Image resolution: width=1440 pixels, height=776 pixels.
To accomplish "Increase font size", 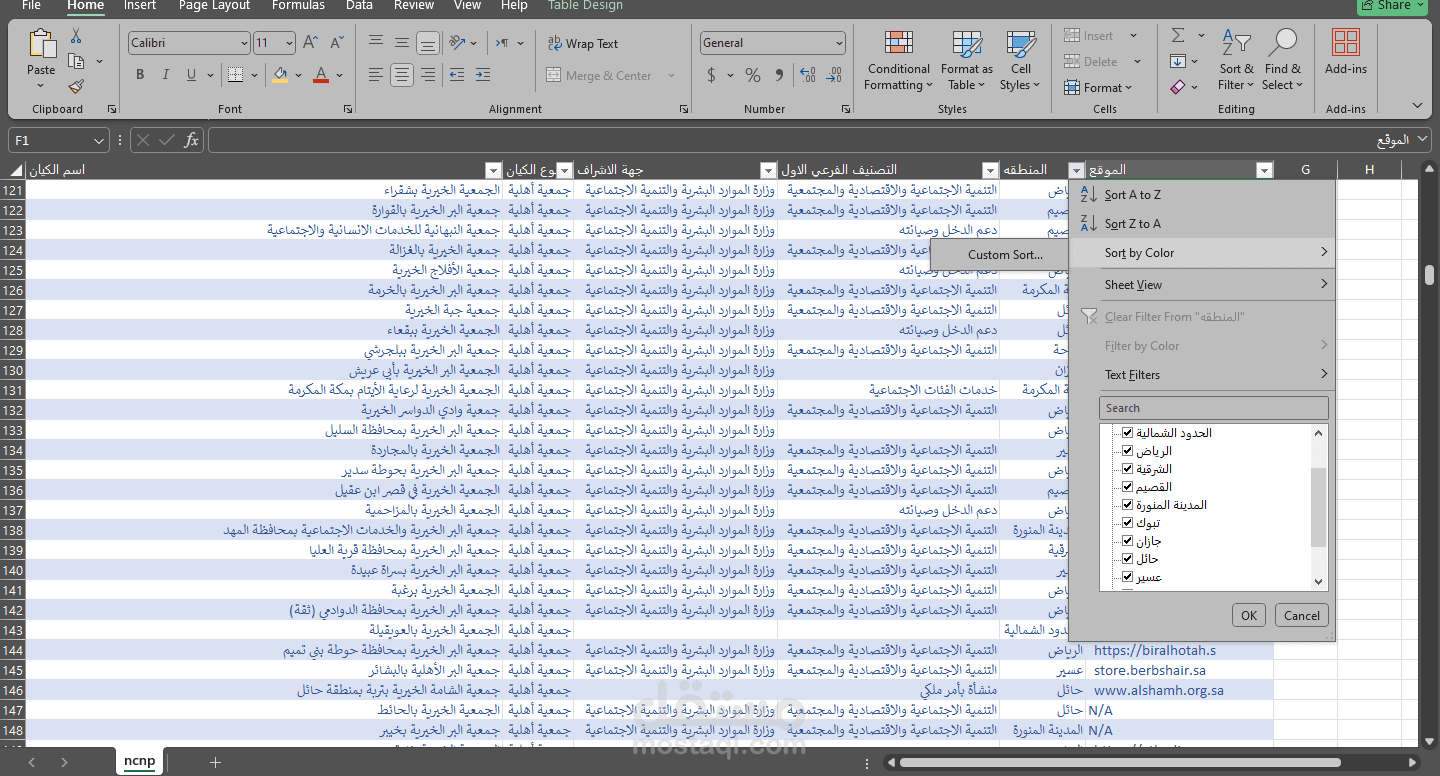I will click(310, 43).
